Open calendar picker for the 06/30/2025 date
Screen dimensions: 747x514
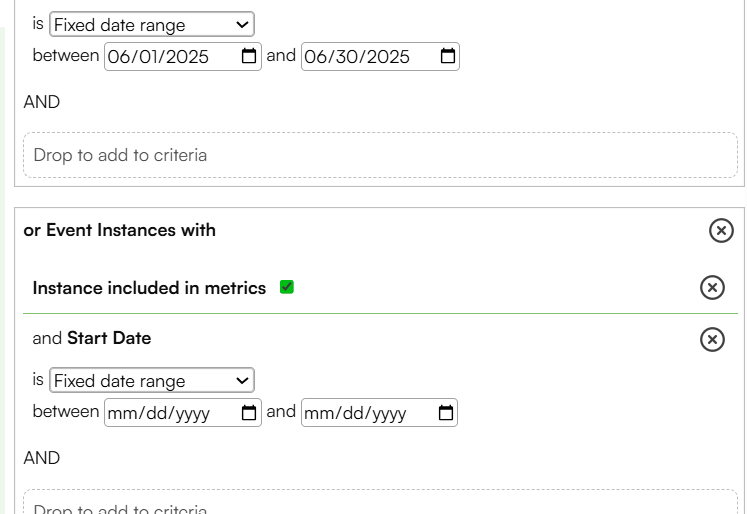tap(447, 56)
